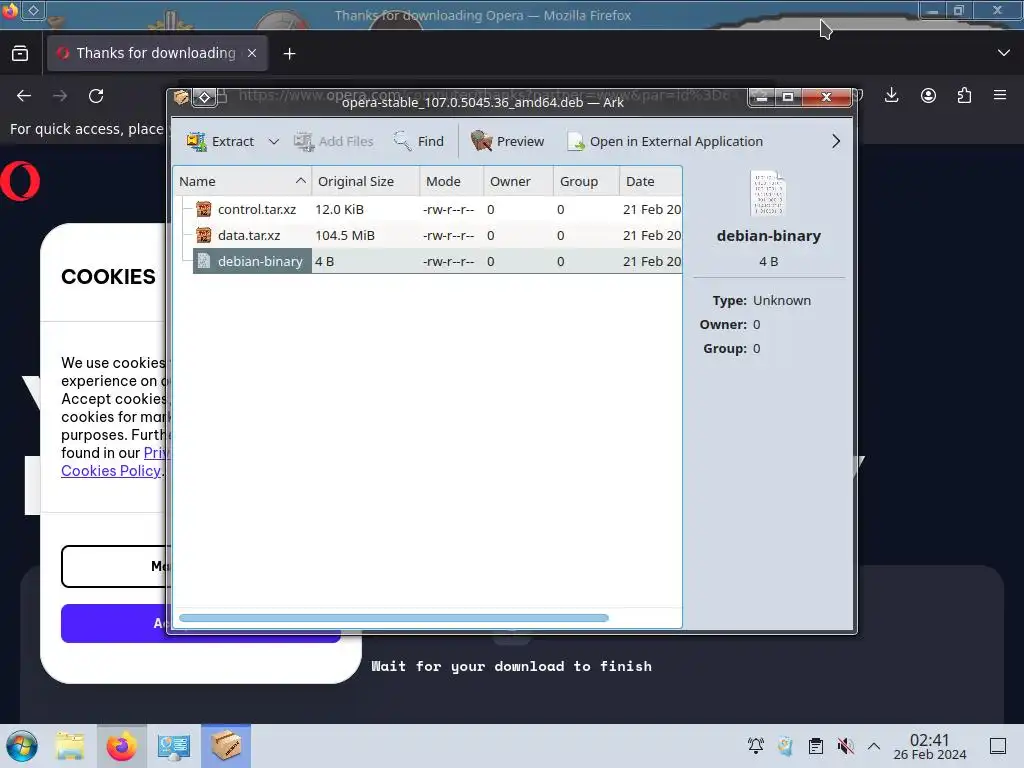
Task: Click the debian-binary preview thumbnail in info panel
Action: [768, 193]
